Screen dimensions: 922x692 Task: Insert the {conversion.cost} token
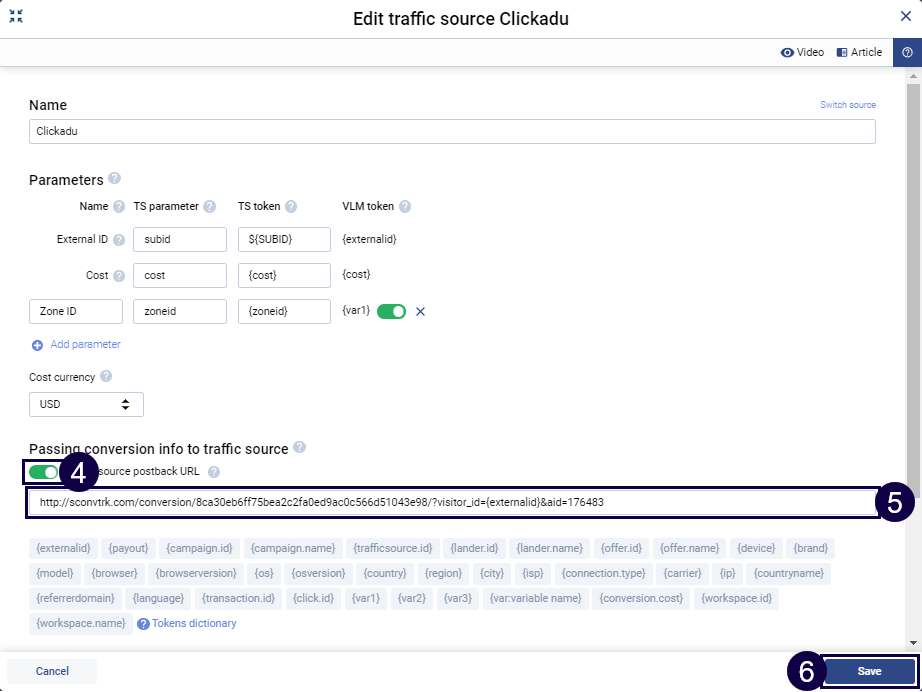coord(642,598)
